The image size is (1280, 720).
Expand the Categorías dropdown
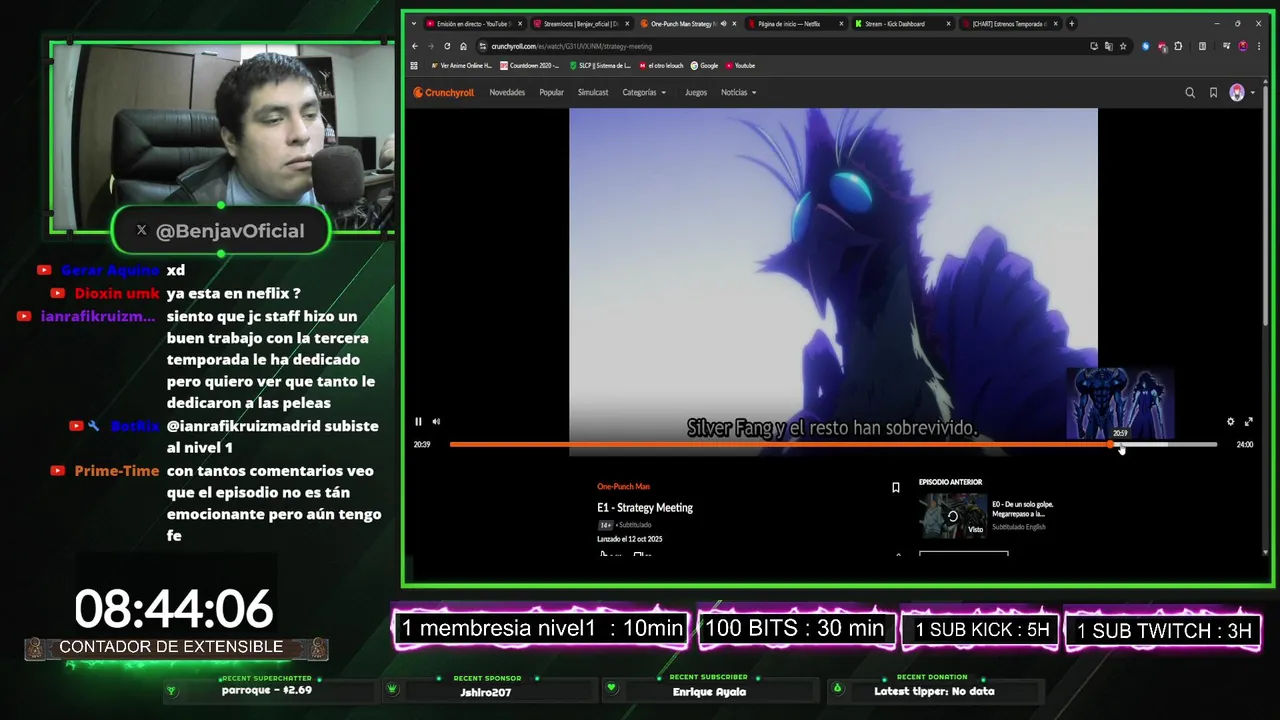[x=644, y=92]
